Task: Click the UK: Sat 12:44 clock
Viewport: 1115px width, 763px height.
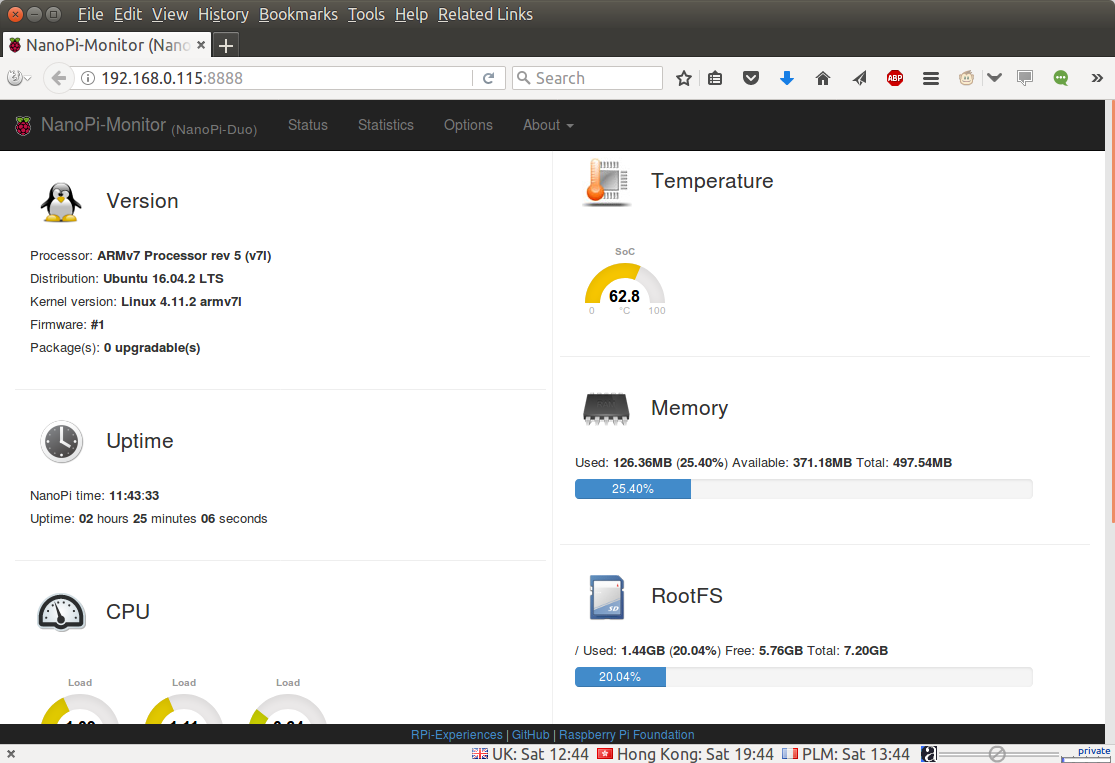Action: coord(530,754)
